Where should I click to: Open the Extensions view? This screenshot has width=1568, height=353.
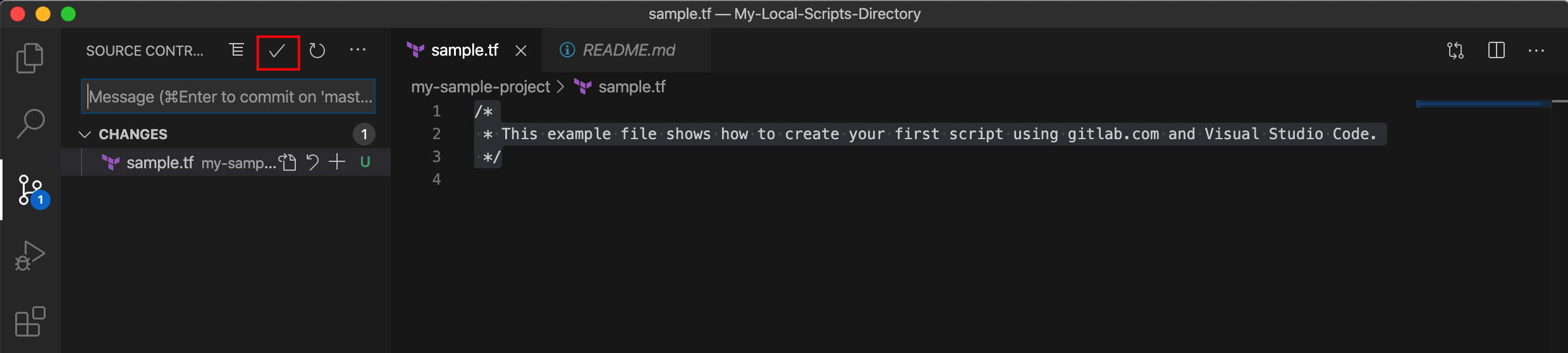click(30, 321)
